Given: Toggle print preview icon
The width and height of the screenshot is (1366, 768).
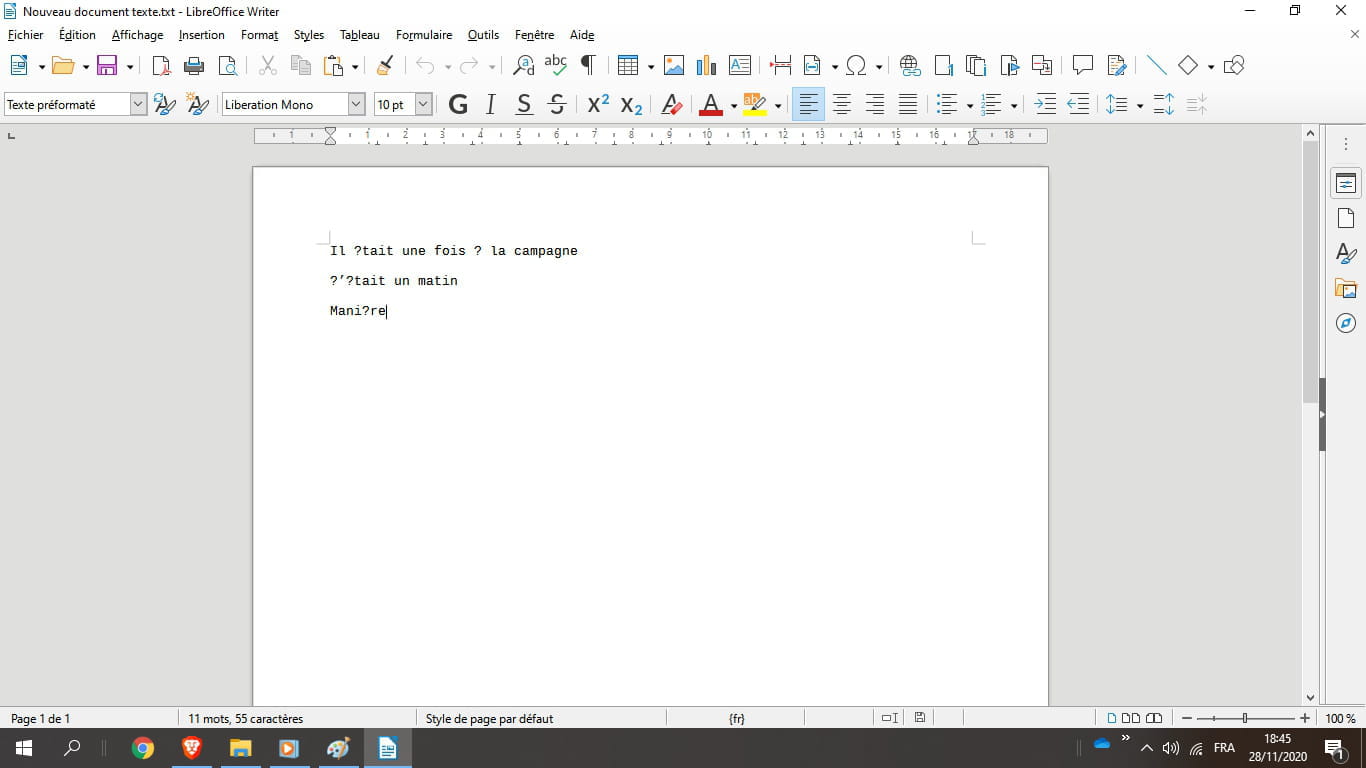Looking at the screenshot, I should [x=228, y=66].
